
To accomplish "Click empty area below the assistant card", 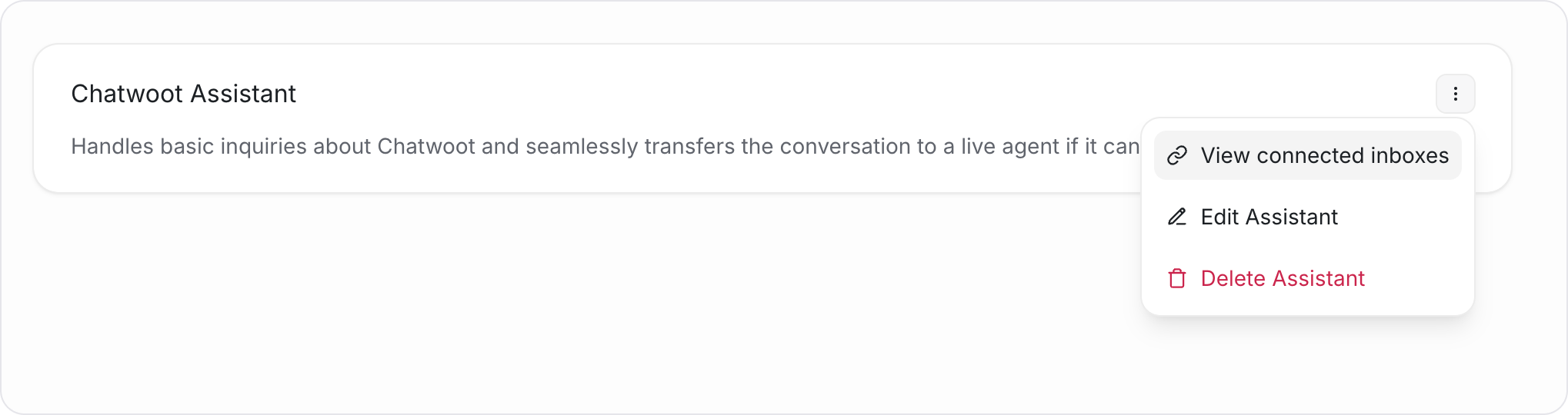I will coord(539,307).
